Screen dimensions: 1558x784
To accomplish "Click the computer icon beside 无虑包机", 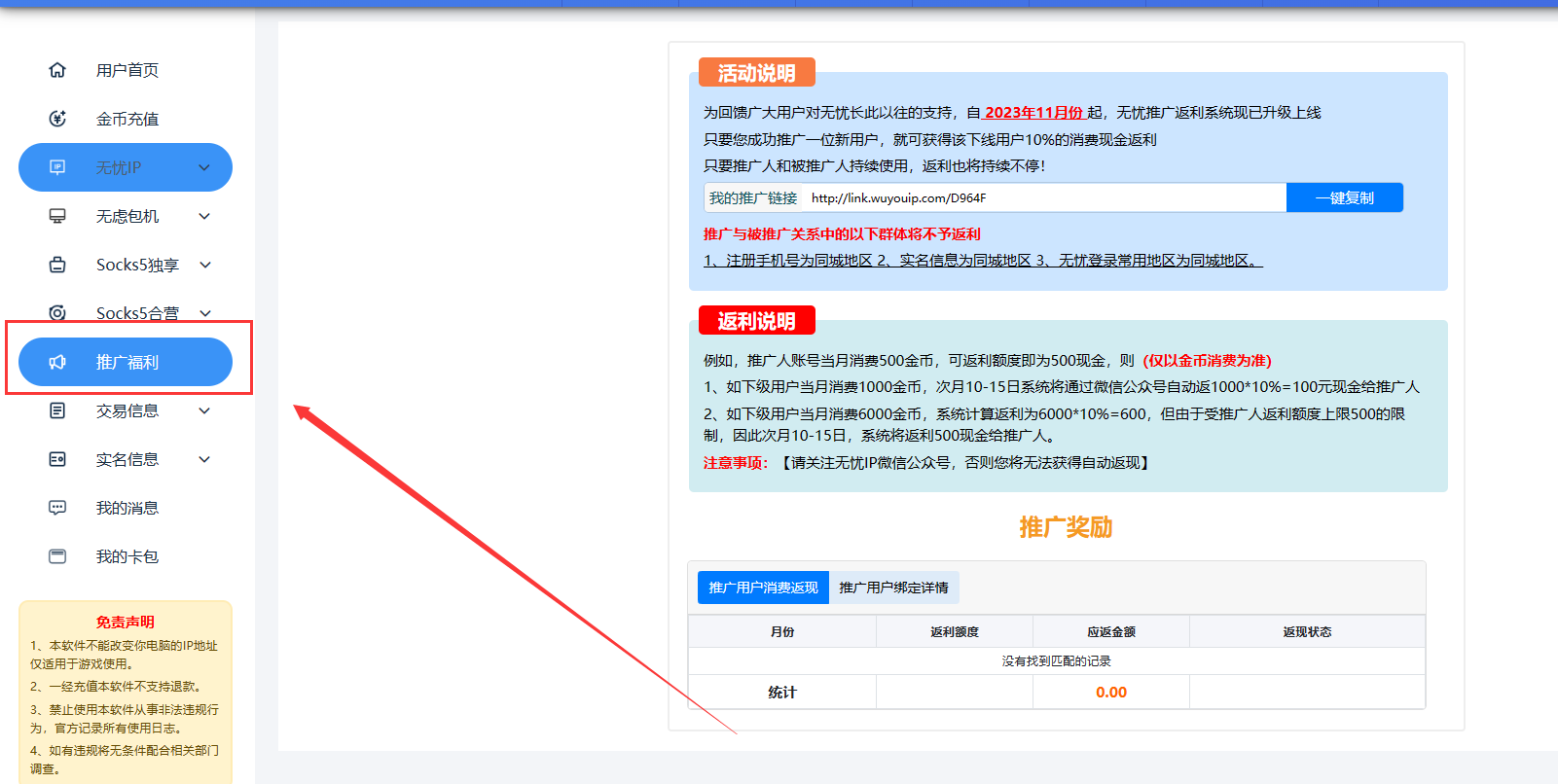I will point(57,216).
